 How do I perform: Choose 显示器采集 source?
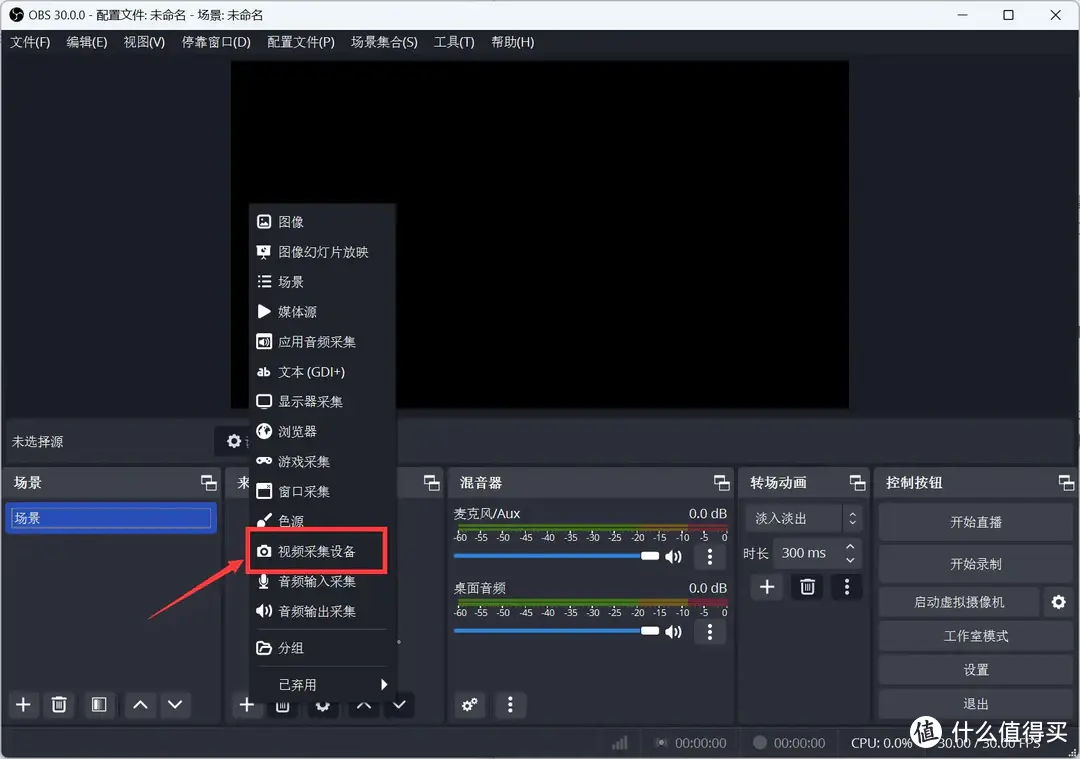[322, 402]
